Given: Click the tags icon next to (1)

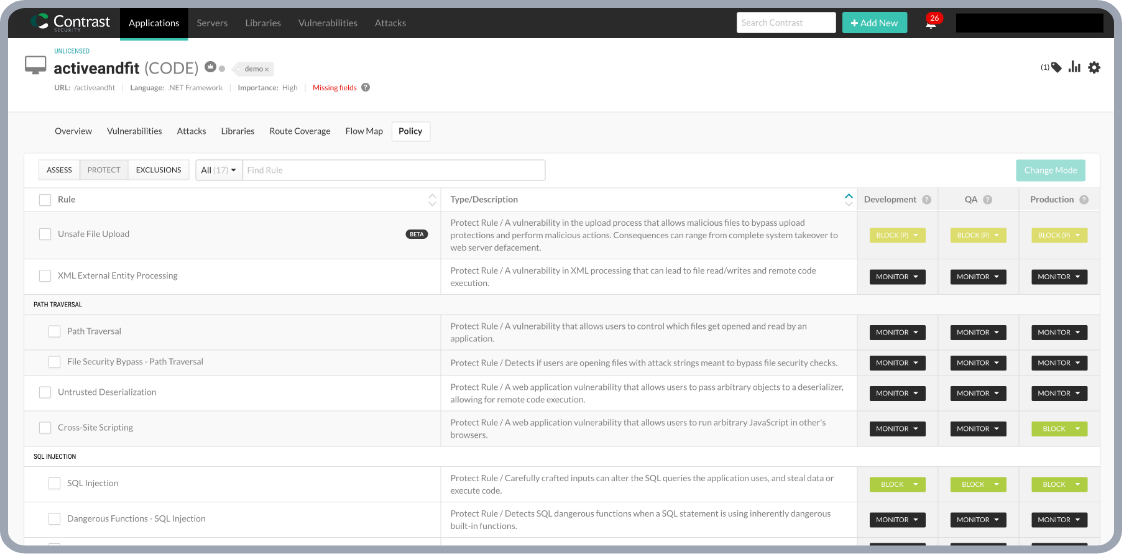Looking at the screenshot, I should click(1056, 67).
